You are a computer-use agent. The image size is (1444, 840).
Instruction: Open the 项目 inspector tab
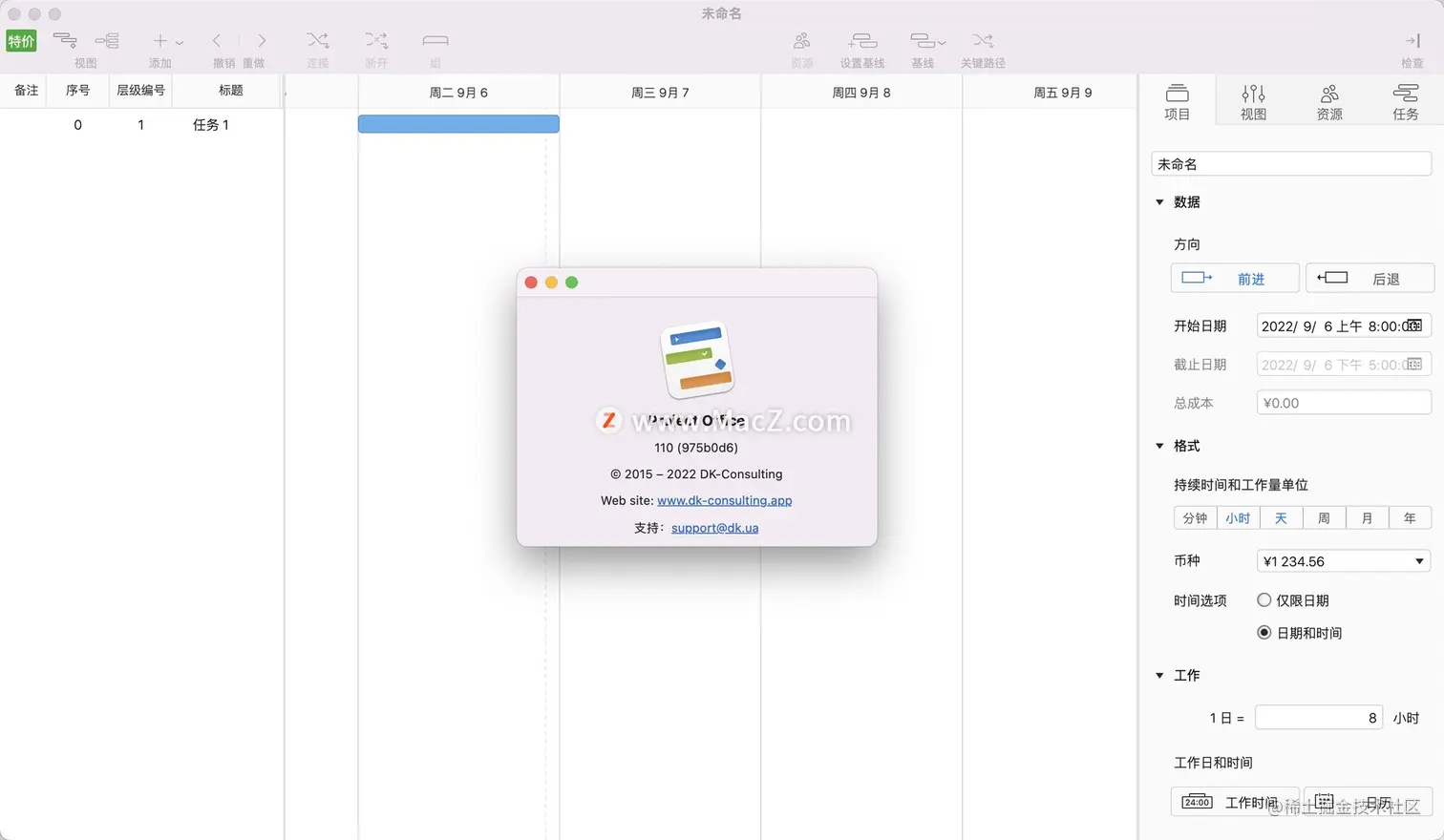(x=1178, y=101)
